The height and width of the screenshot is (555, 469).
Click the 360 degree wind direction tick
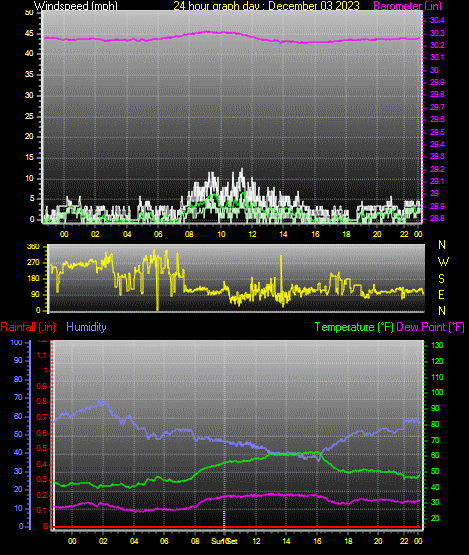tap(33, 247)
